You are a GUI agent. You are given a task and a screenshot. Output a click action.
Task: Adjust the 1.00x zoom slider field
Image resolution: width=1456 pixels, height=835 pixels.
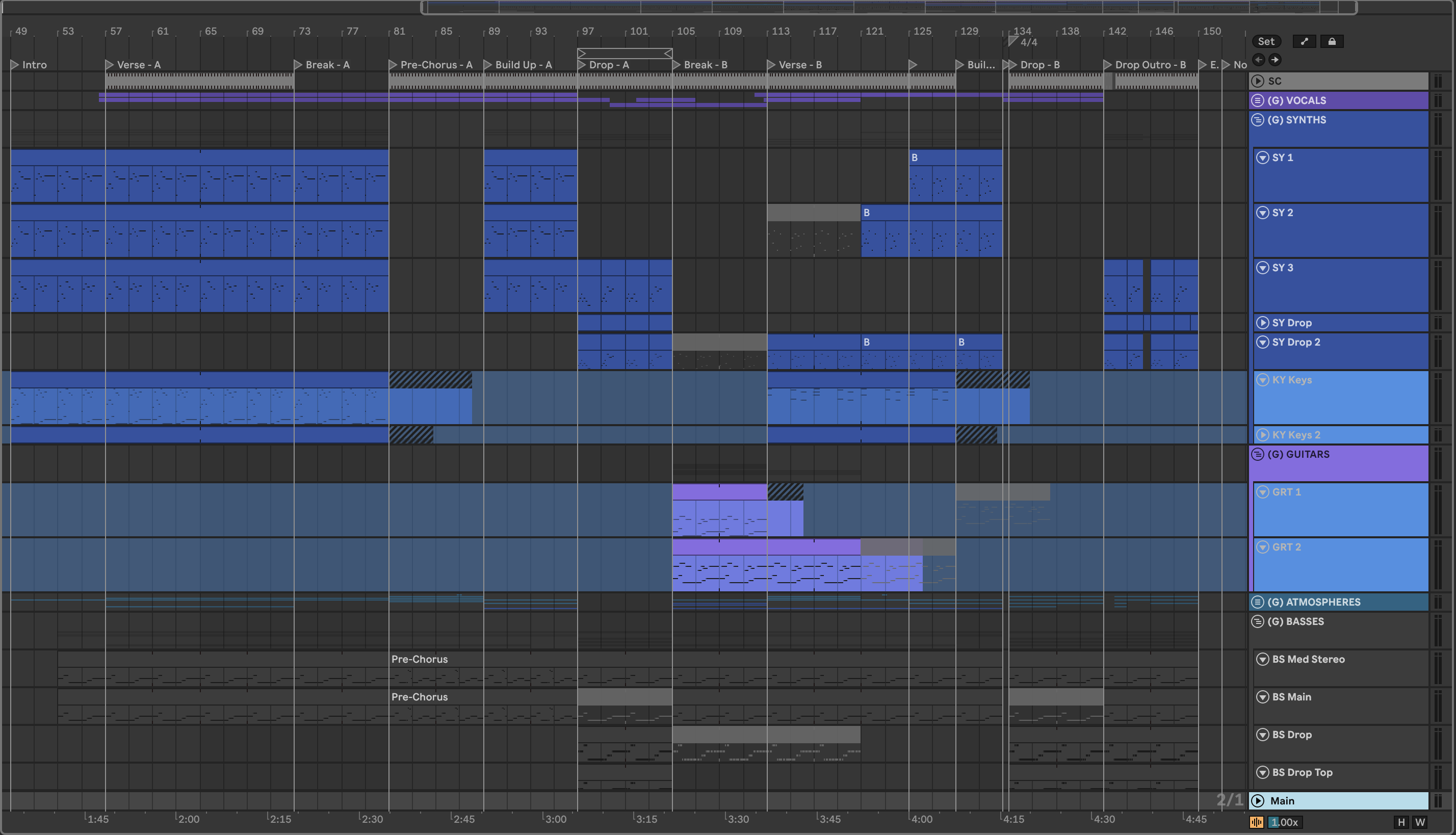tap(1285, 822)
